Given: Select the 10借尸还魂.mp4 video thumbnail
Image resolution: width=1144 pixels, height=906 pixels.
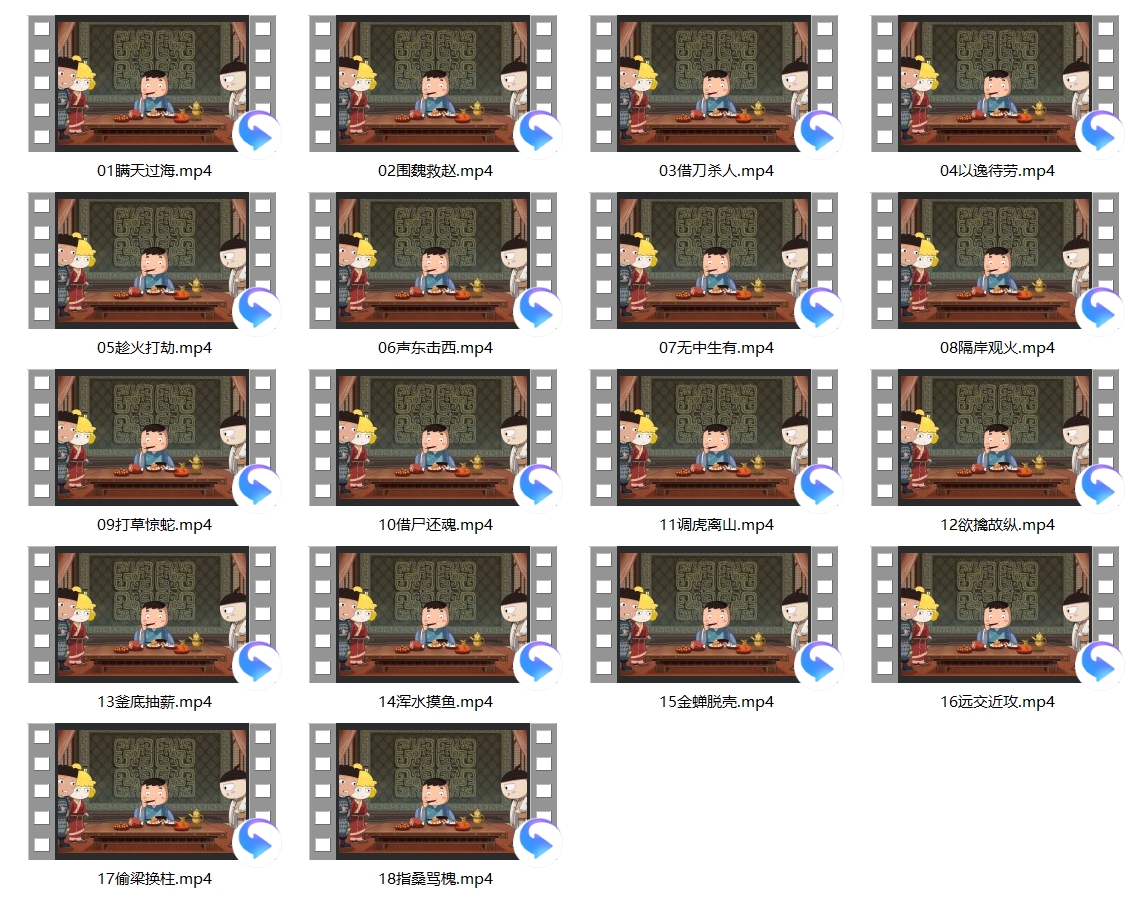Looking at the screenshot, I should point(433,437).
